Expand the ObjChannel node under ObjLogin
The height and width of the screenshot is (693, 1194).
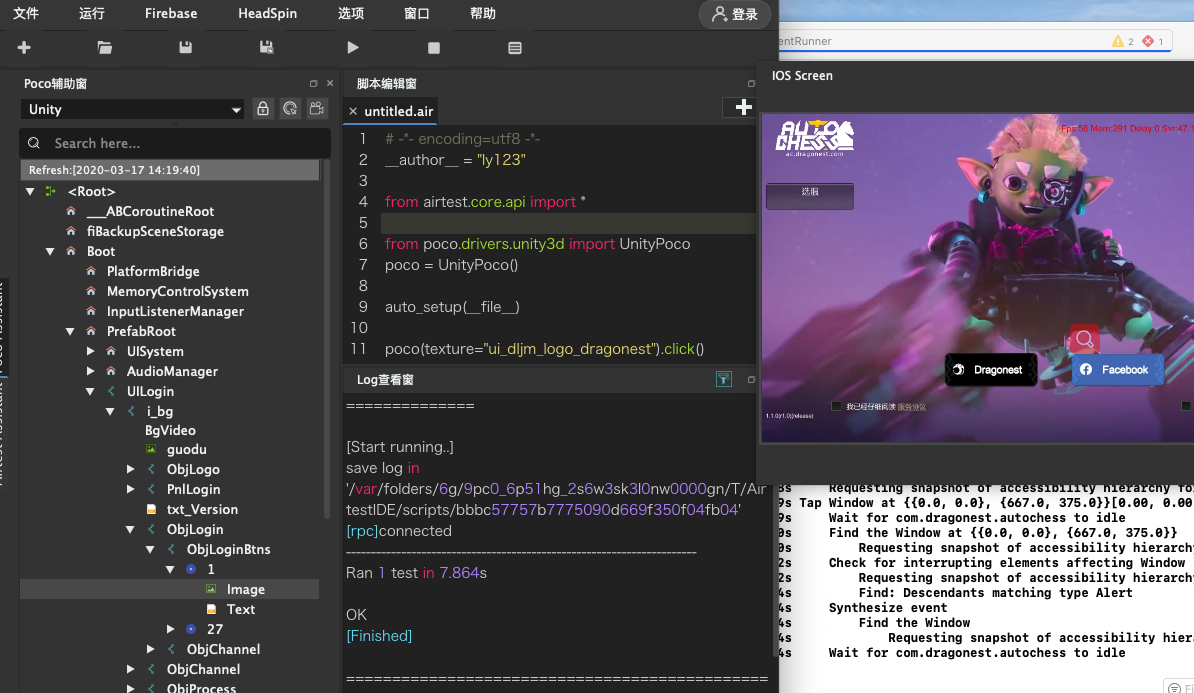[151, 649]
